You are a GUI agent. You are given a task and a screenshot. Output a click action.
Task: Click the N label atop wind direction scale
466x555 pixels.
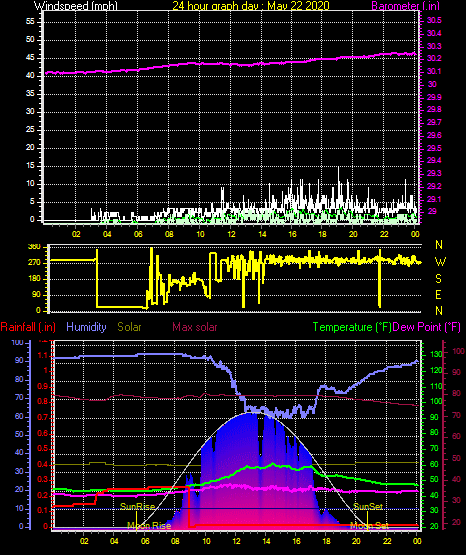click(439, 245)
